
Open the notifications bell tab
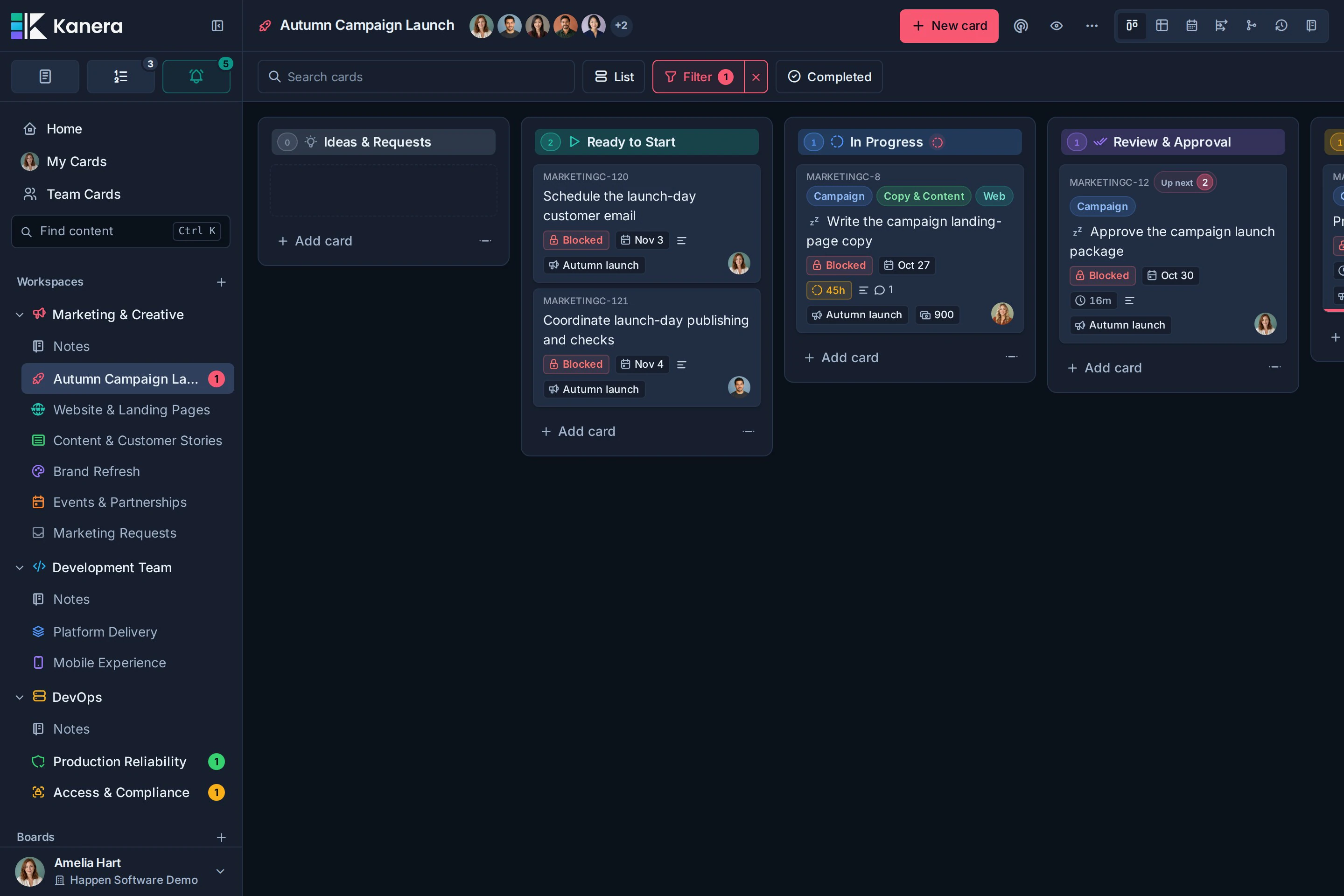pyautogui.click(x=196, y=77)
